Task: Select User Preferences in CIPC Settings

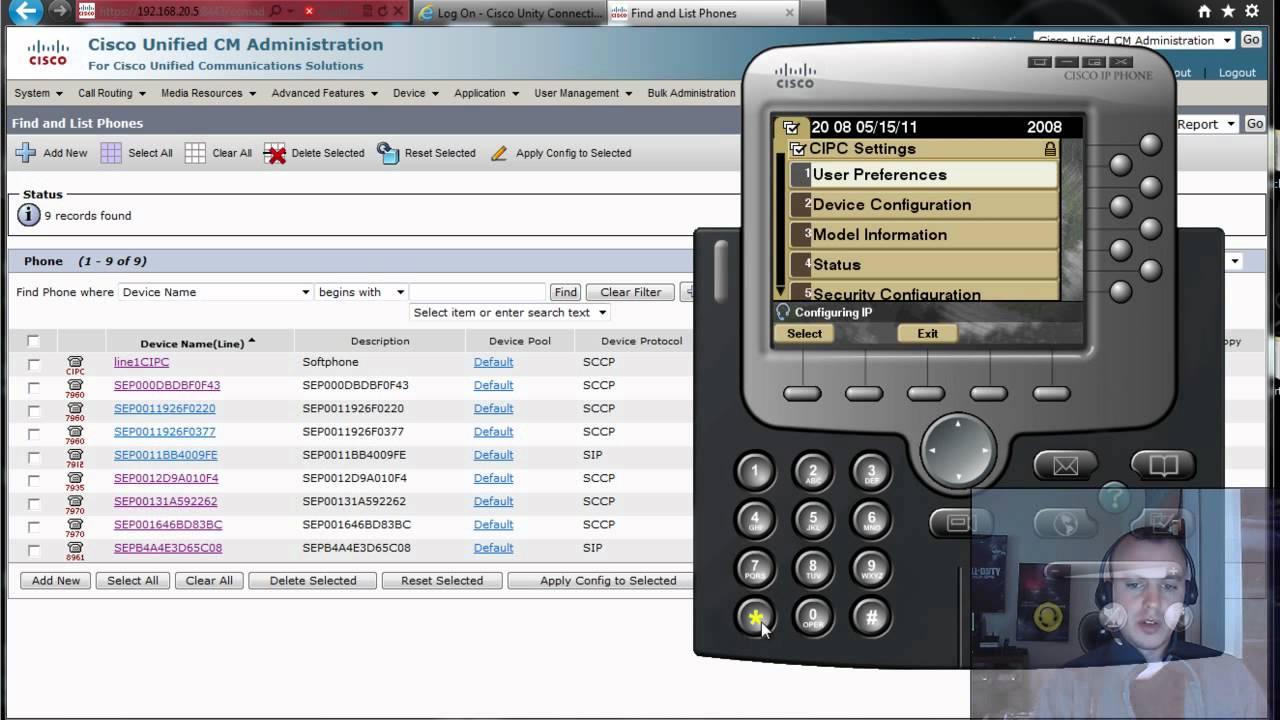Action: pyautogui.click(x=923, y=174)
